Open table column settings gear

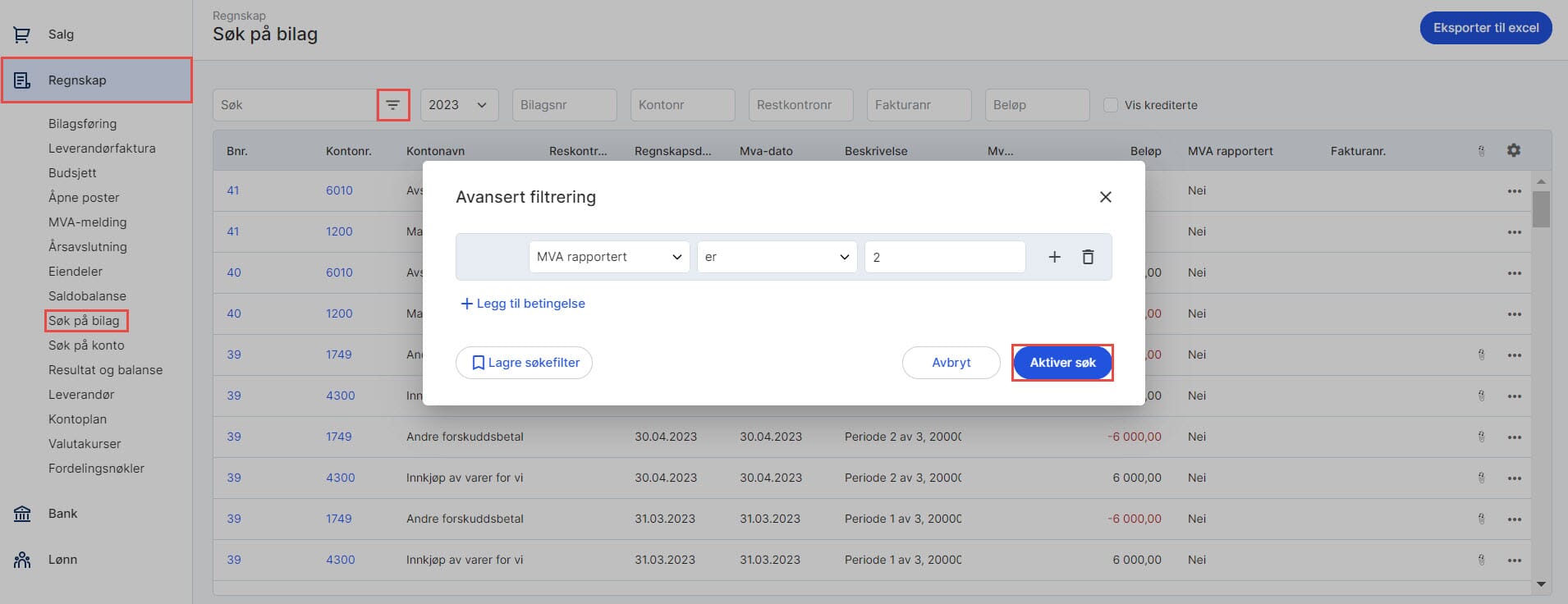(x=1514, y=150)
